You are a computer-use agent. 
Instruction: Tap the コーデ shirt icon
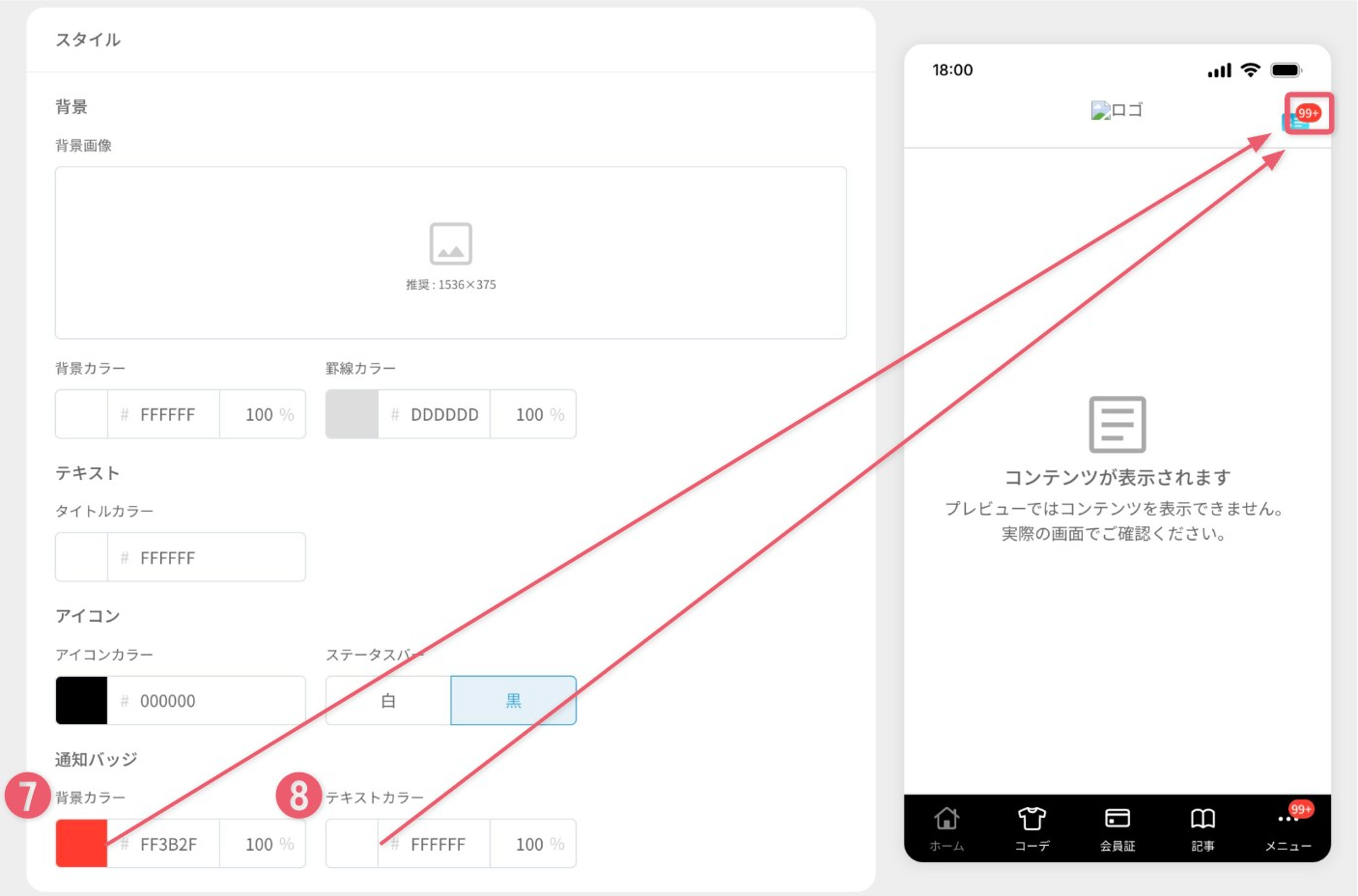click(x=1032, y=819)
